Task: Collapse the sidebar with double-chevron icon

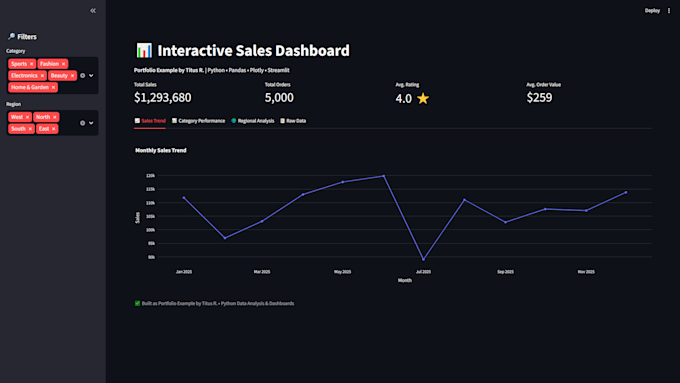Action: click(x=93, y=10)
